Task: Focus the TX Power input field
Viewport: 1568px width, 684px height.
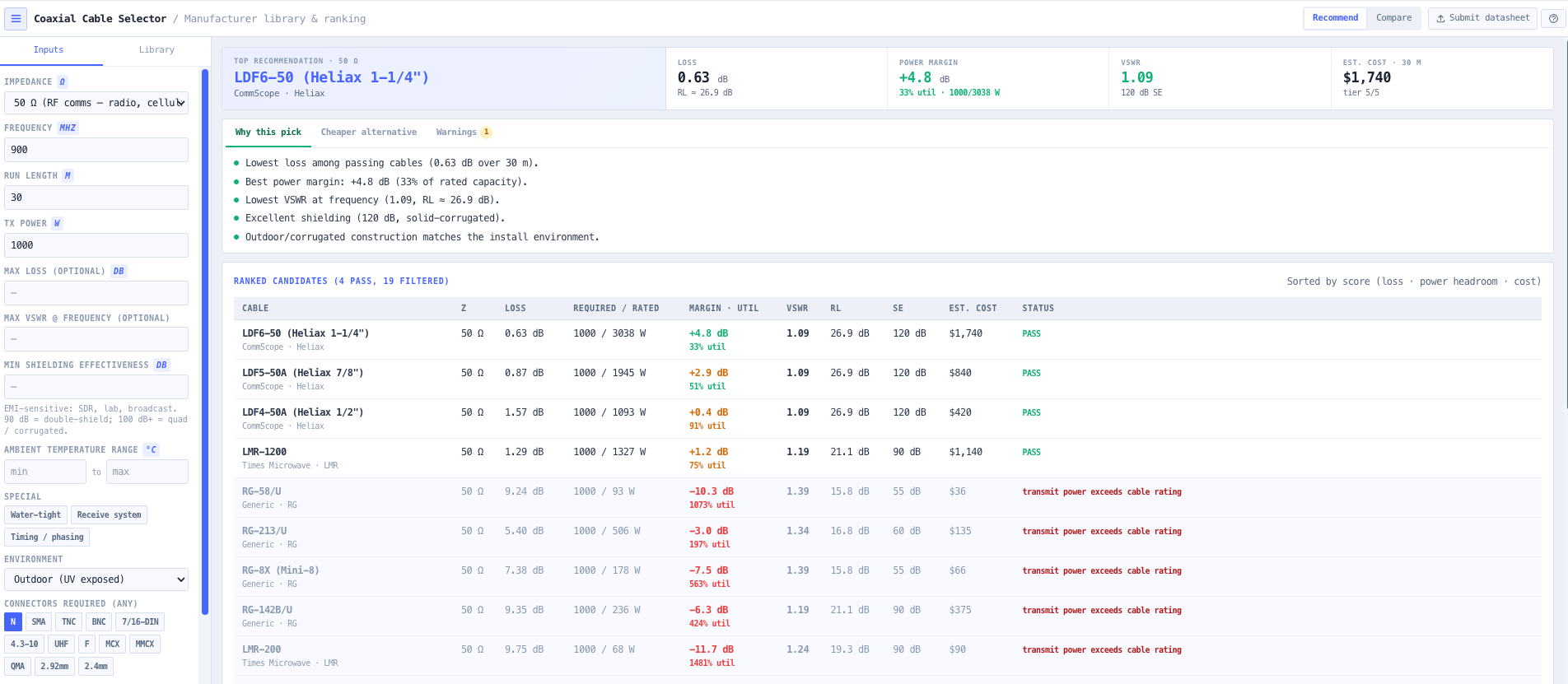Action: pos(96,245)
